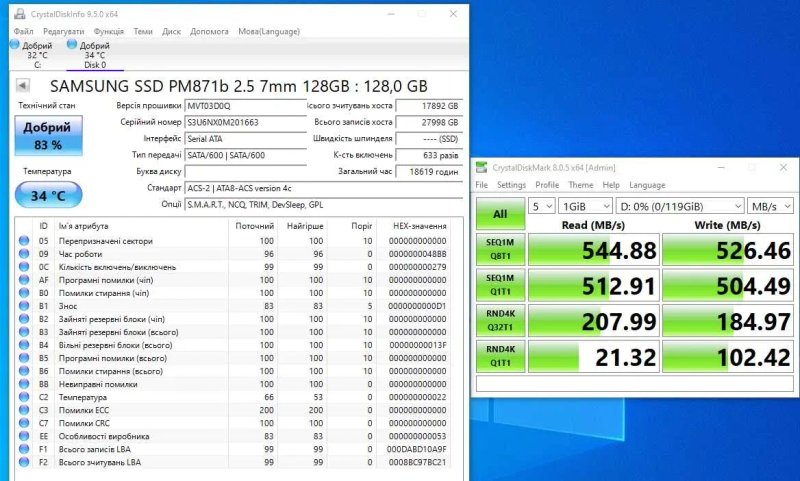800x481 pixels.
Task: Click the back arrow beside the disk name
Action: tap(22, 85)
